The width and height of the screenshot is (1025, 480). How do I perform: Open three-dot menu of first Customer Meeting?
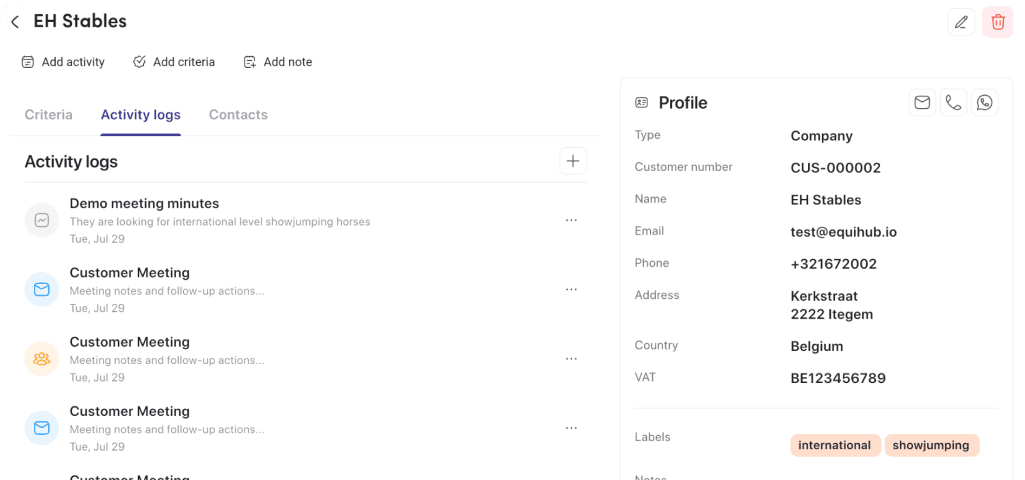571,290
